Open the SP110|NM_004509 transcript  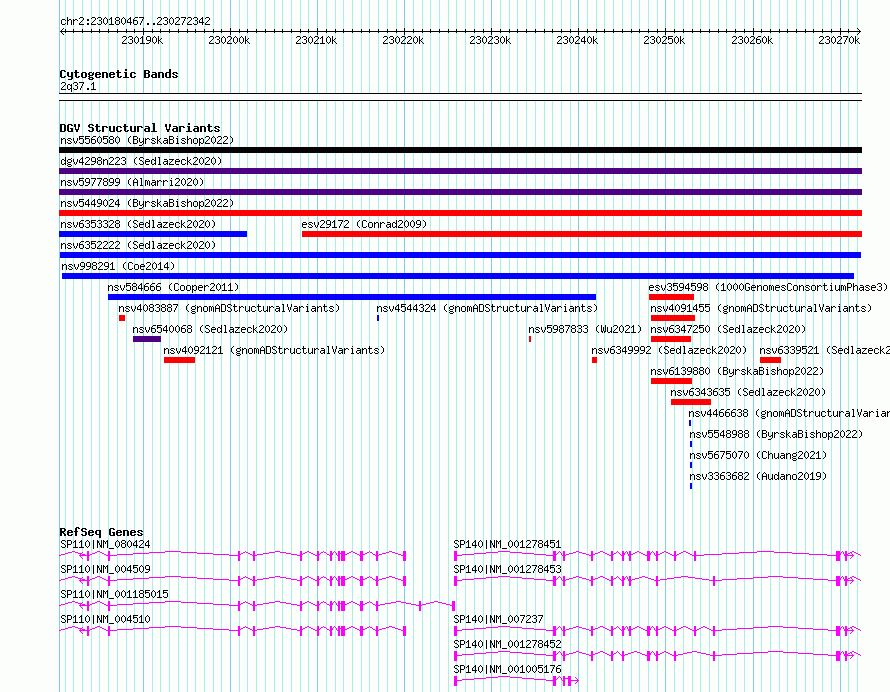233,580
